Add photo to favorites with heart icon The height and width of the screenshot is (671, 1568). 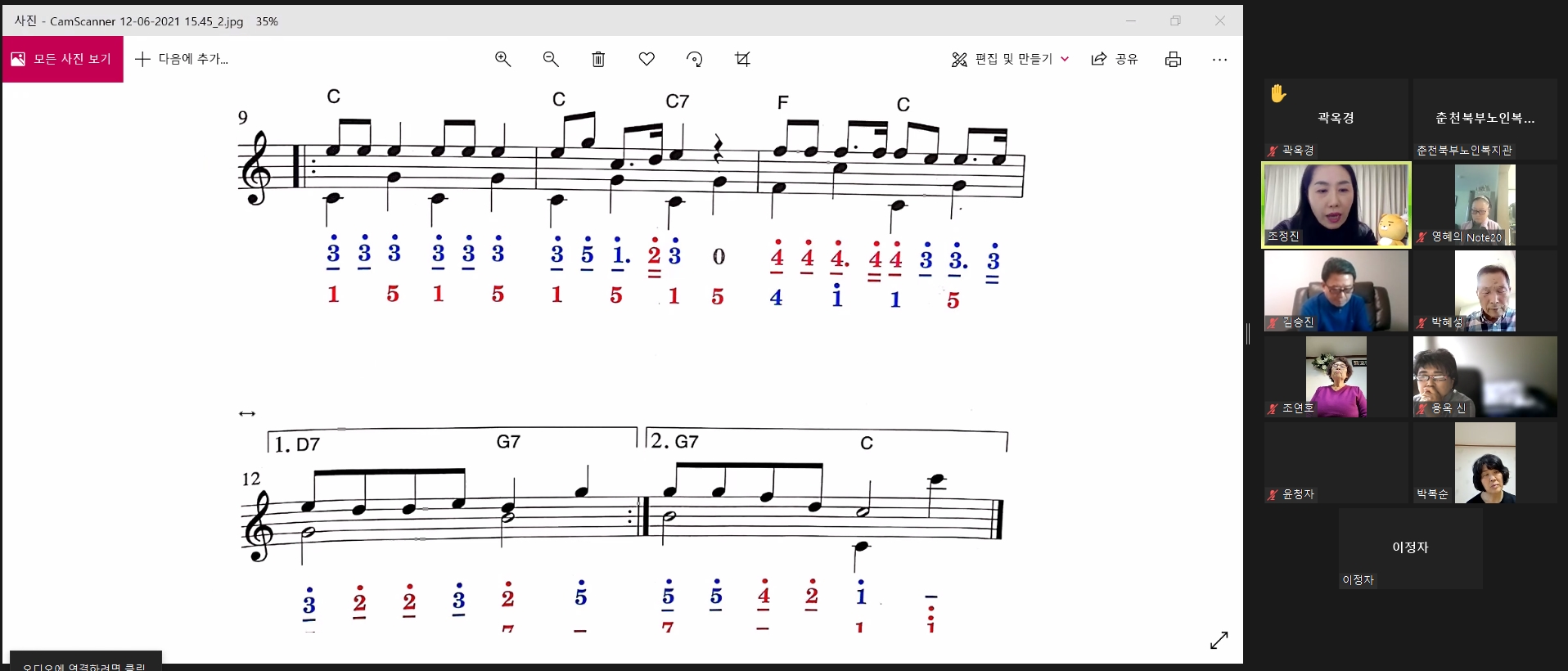pyautogui.click(x=647, y=59)
